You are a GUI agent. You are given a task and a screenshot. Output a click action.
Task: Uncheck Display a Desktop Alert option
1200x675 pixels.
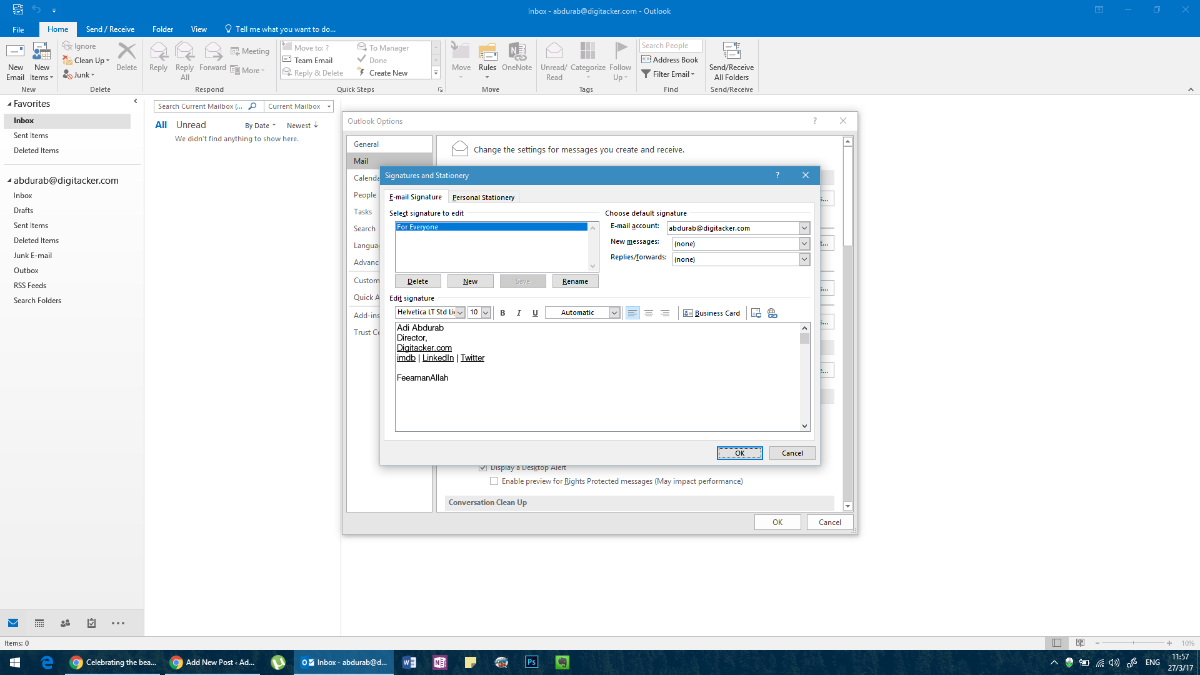(x=484, y=467)
